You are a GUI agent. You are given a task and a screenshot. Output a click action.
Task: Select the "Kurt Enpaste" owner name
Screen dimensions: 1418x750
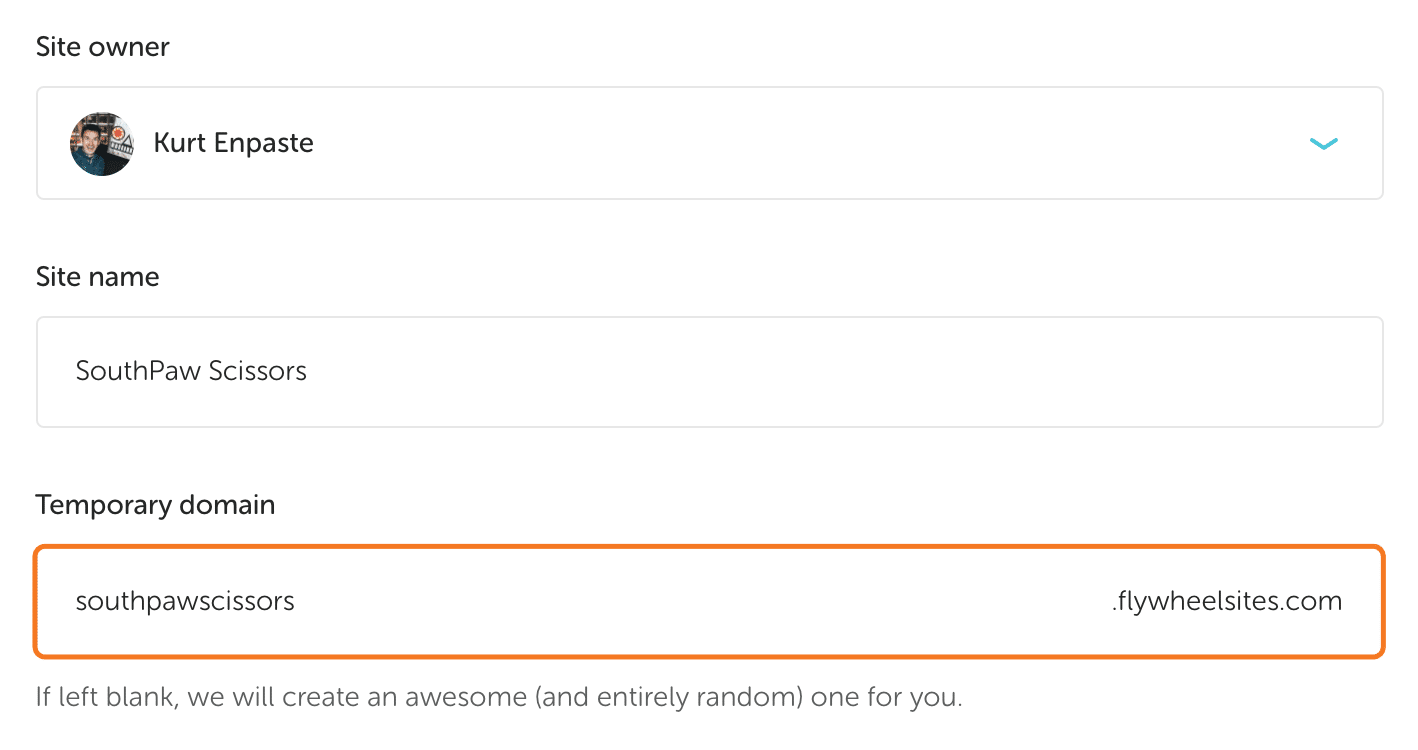[x=233, y=143]
